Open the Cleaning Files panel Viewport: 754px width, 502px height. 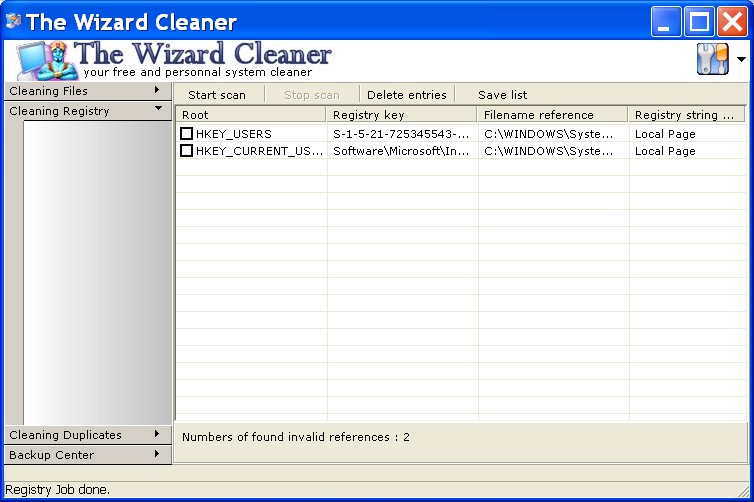[88, 91]
